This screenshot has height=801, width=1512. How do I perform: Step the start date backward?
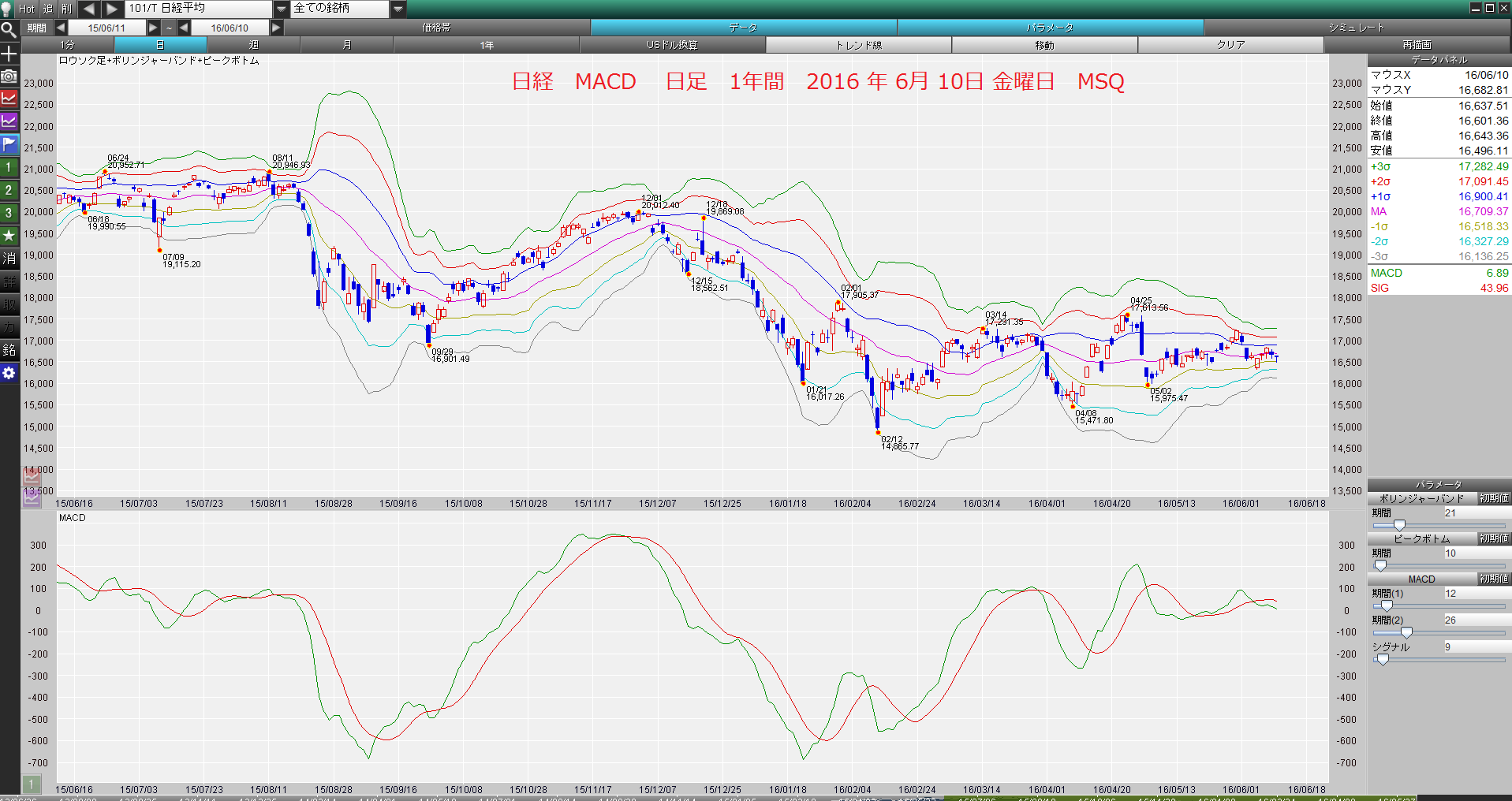[61, 28]
